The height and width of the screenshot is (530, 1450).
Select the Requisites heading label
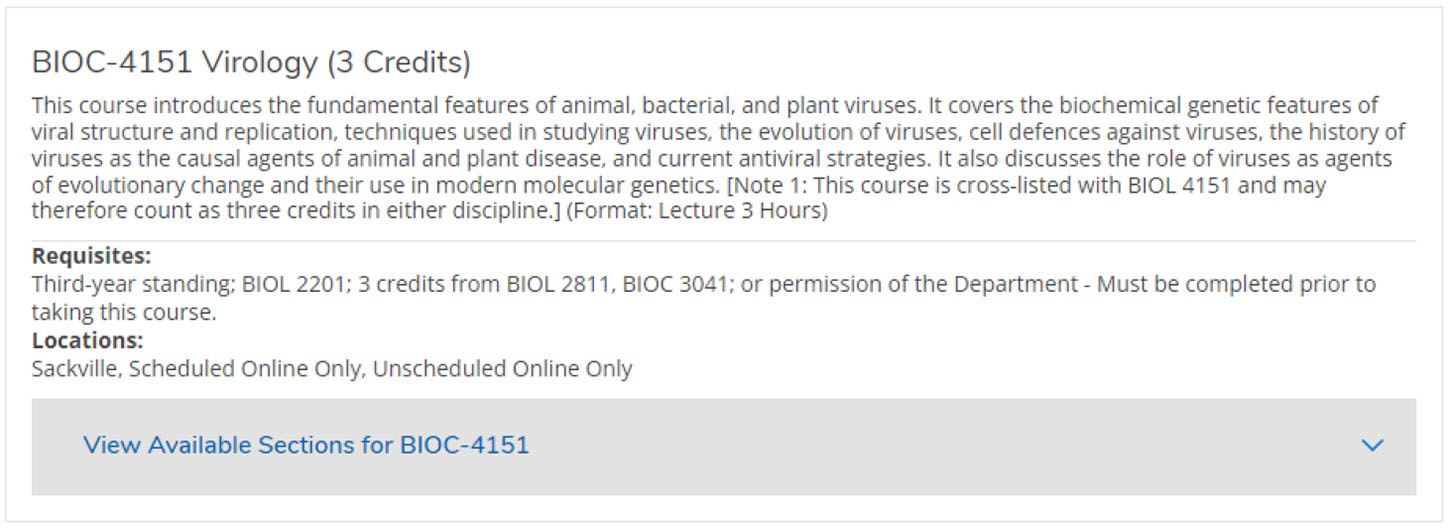tap(91, 256)
